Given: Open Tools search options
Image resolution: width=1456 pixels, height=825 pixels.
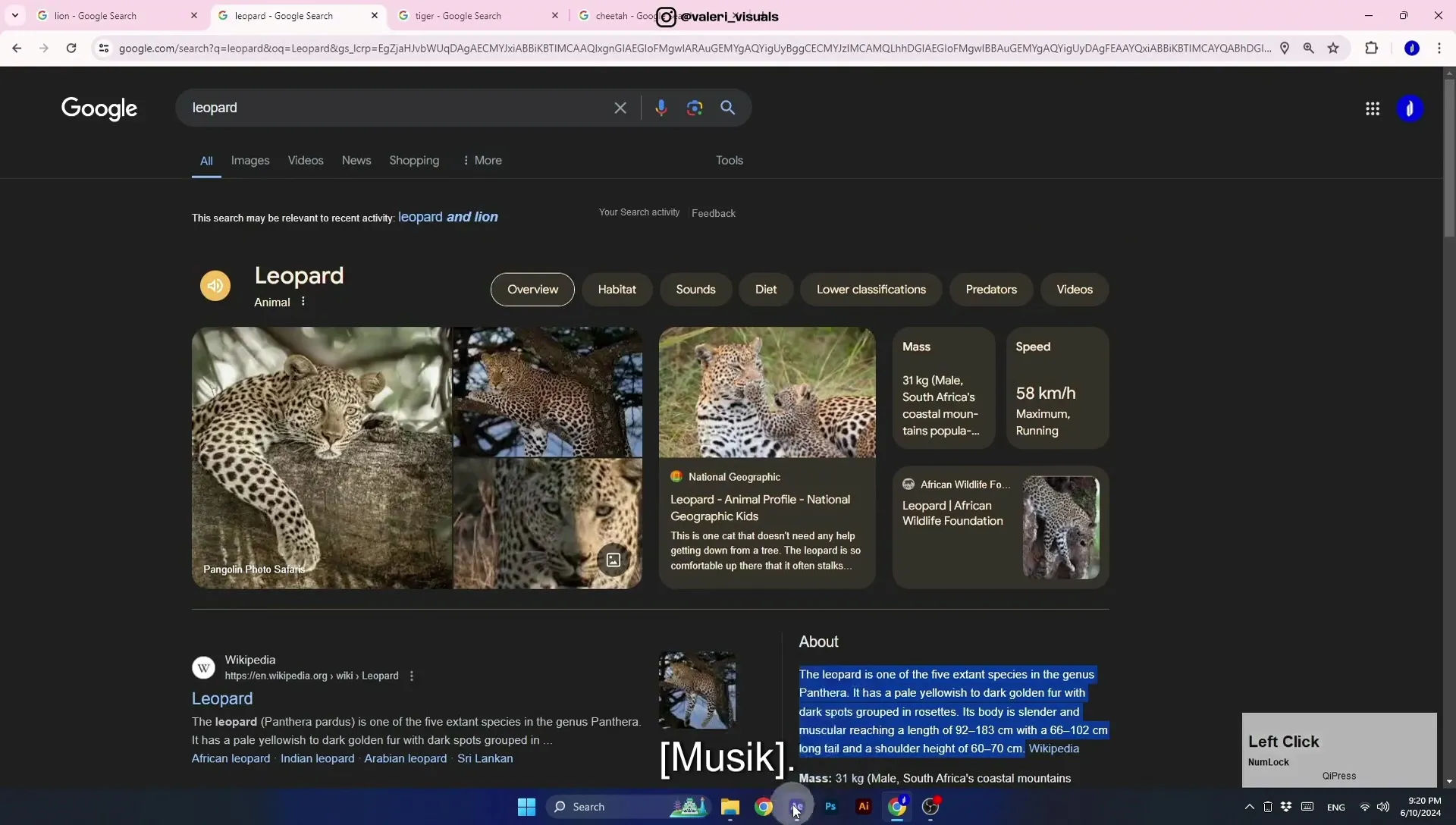Looking at the screenshot, I should click(x=729, y=161).
